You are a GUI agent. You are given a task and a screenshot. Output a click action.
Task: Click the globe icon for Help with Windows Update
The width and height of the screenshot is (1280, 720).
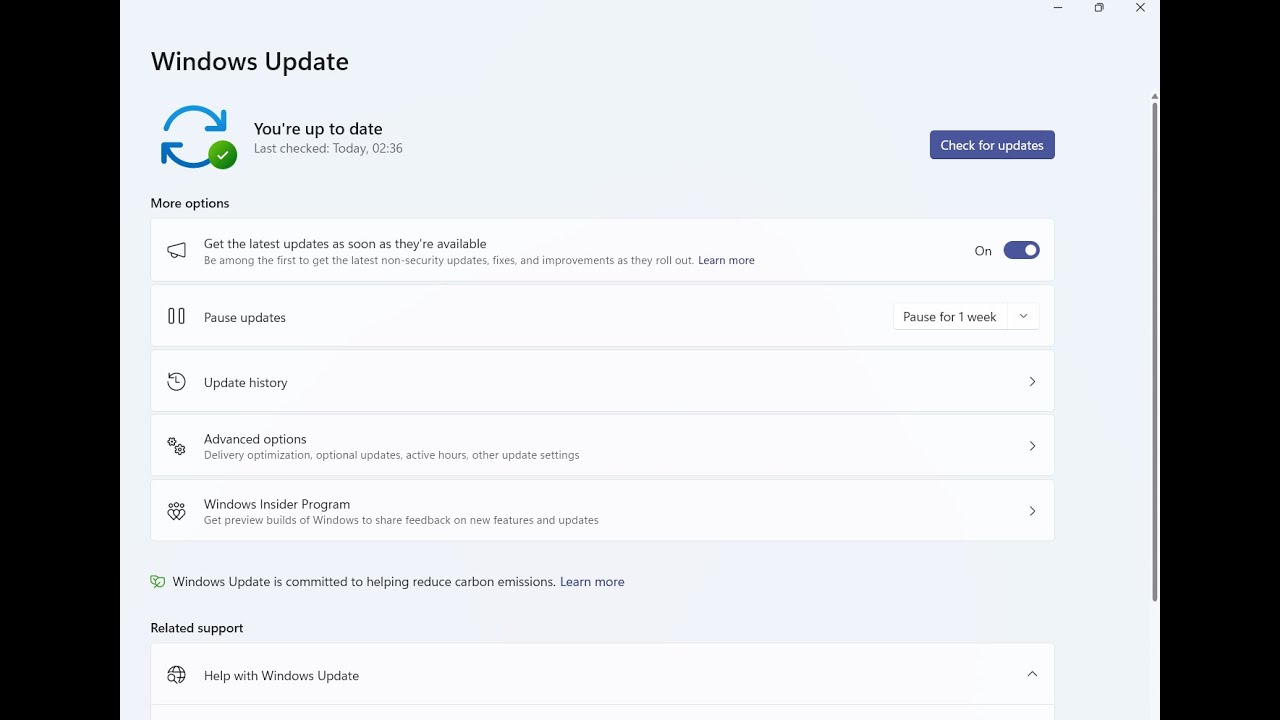[x=177, y=675]
